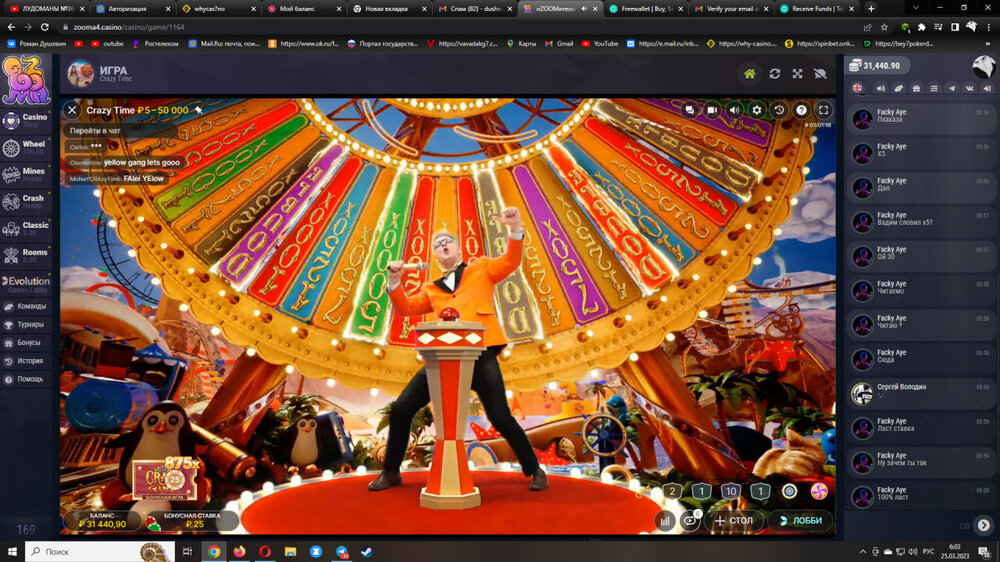
Task: Mute the game sound speaker
Action: (x=734, y=110)
